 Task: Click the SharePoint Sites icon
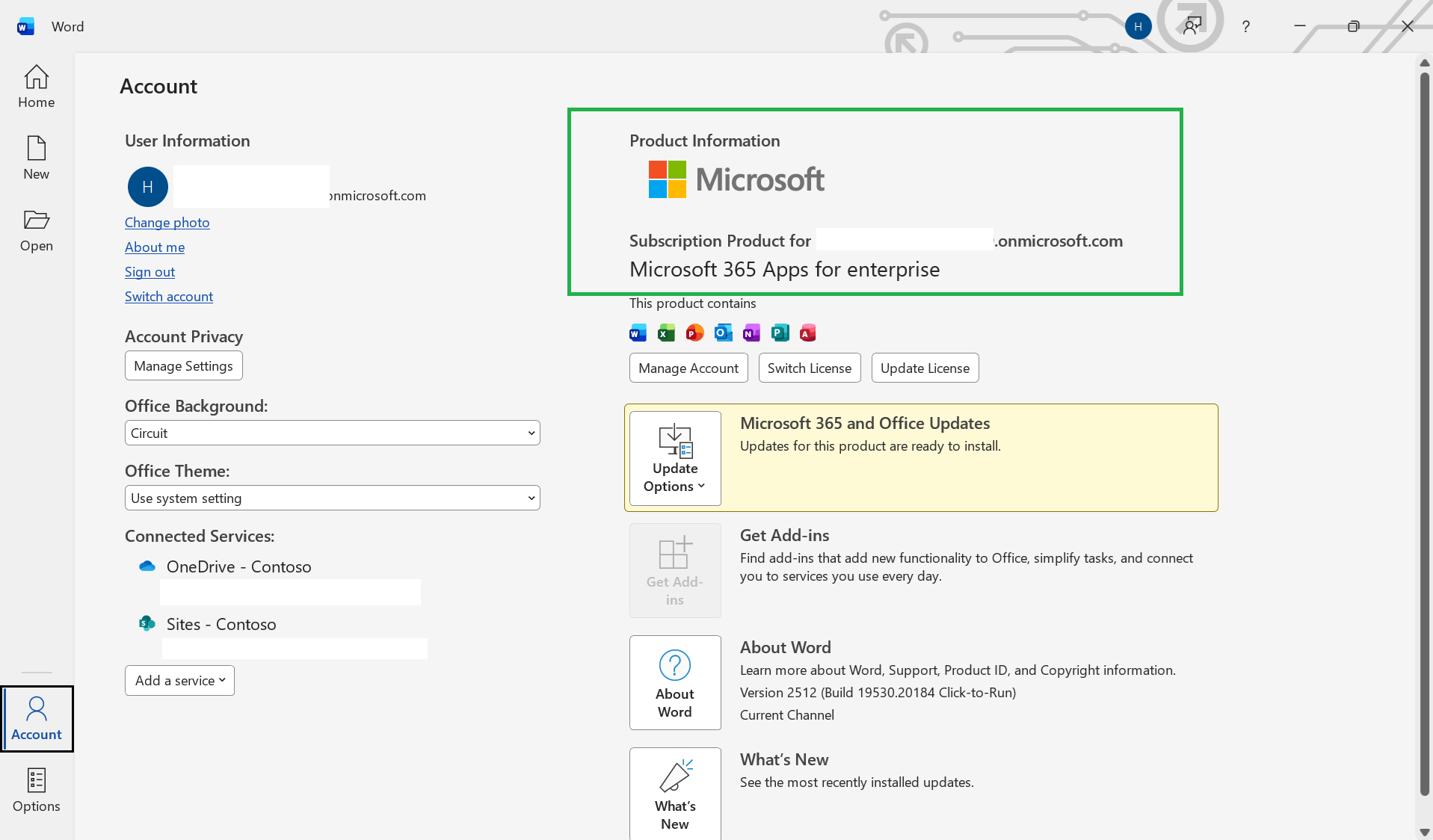147,623
